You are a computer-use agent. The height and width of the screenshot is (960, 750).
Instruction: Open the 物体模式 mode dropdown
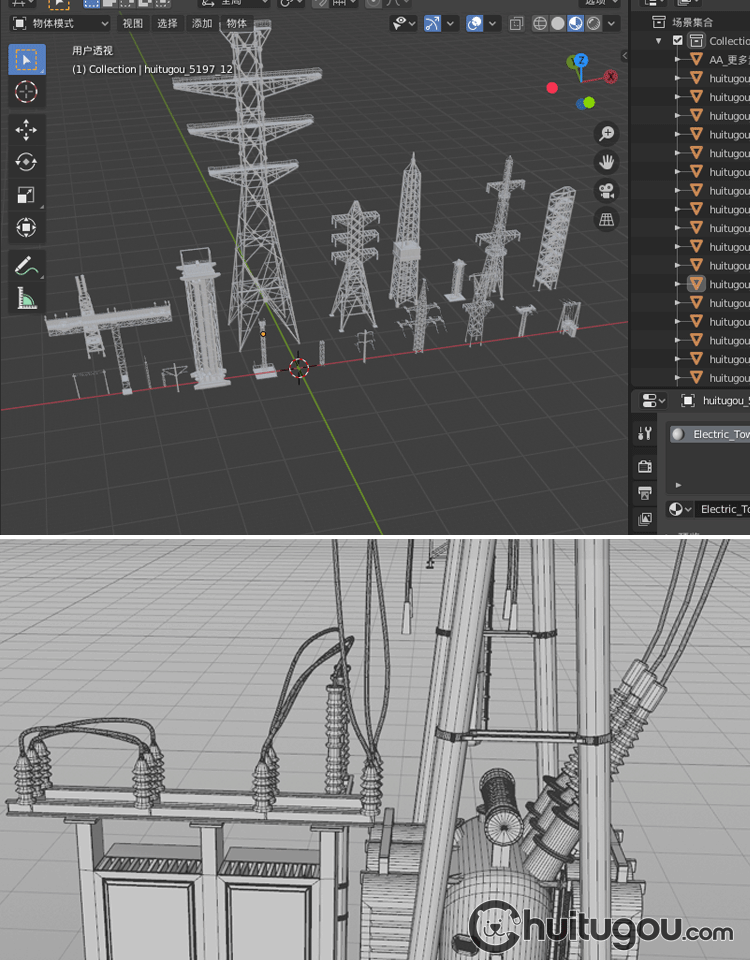(60, 23)
